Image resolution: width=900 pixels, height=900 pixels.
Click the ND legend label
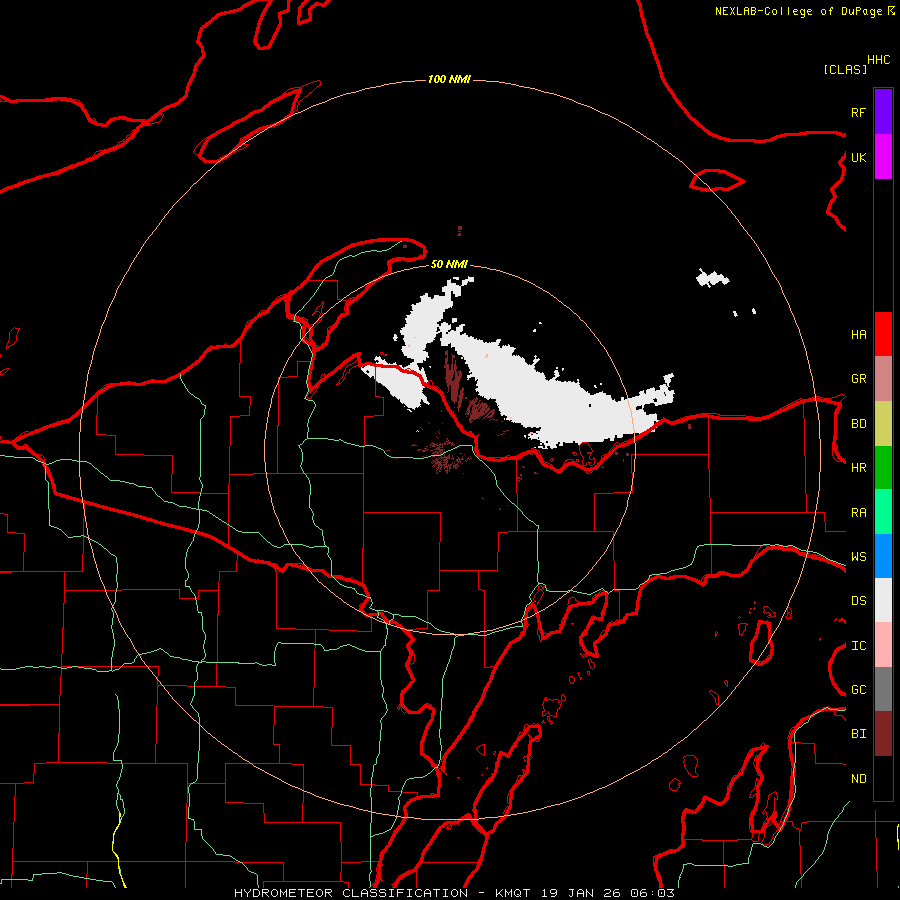[x=858, y=779]
